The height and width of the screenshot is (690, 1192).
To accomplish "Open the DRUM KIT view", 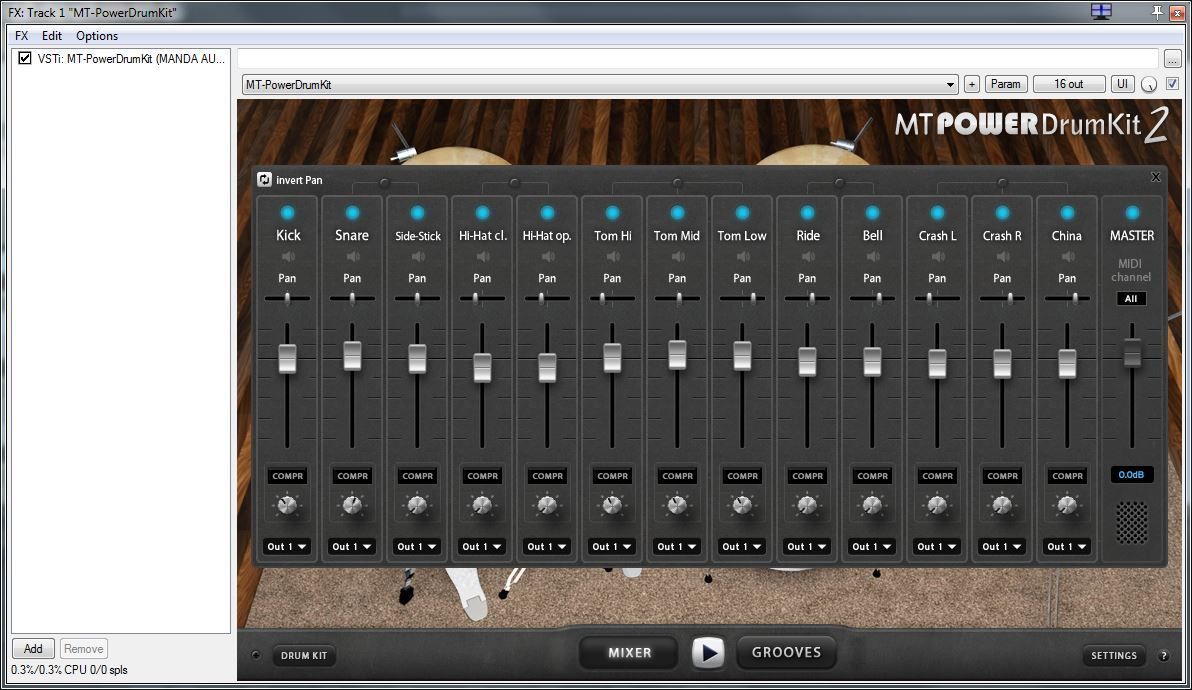I will click(304, 656).
